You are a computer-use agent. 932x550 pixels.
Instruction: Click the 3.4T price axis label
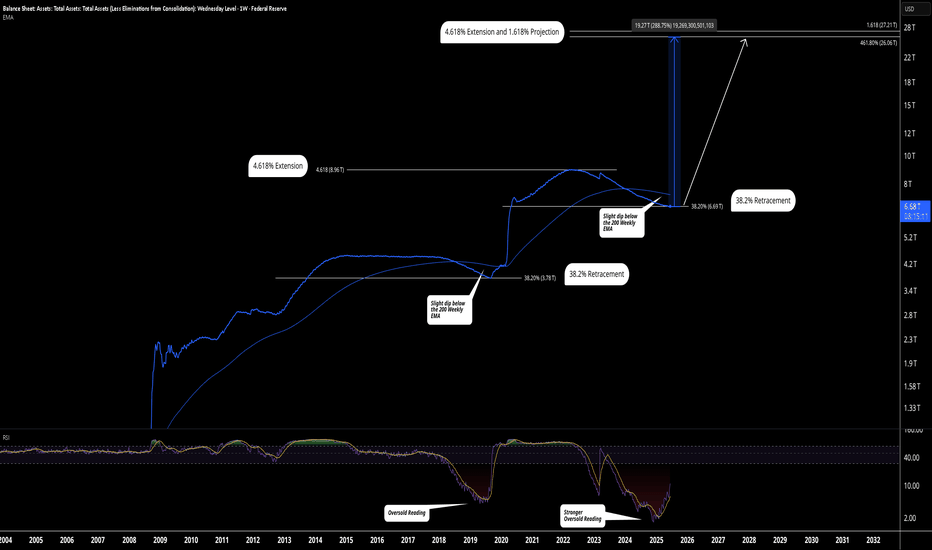(910, 291)
